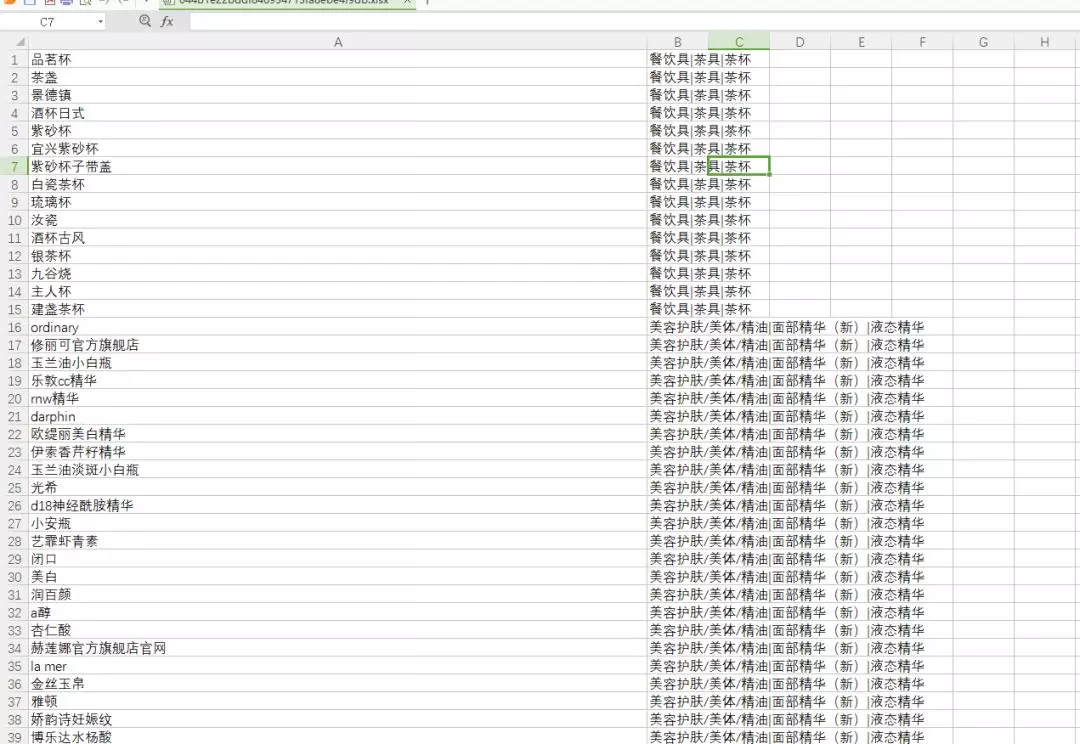Image resolution: width=1080 pixels, height=744 pixels.
Task: Select cell containing 主人杯
Action: (338, 291)
